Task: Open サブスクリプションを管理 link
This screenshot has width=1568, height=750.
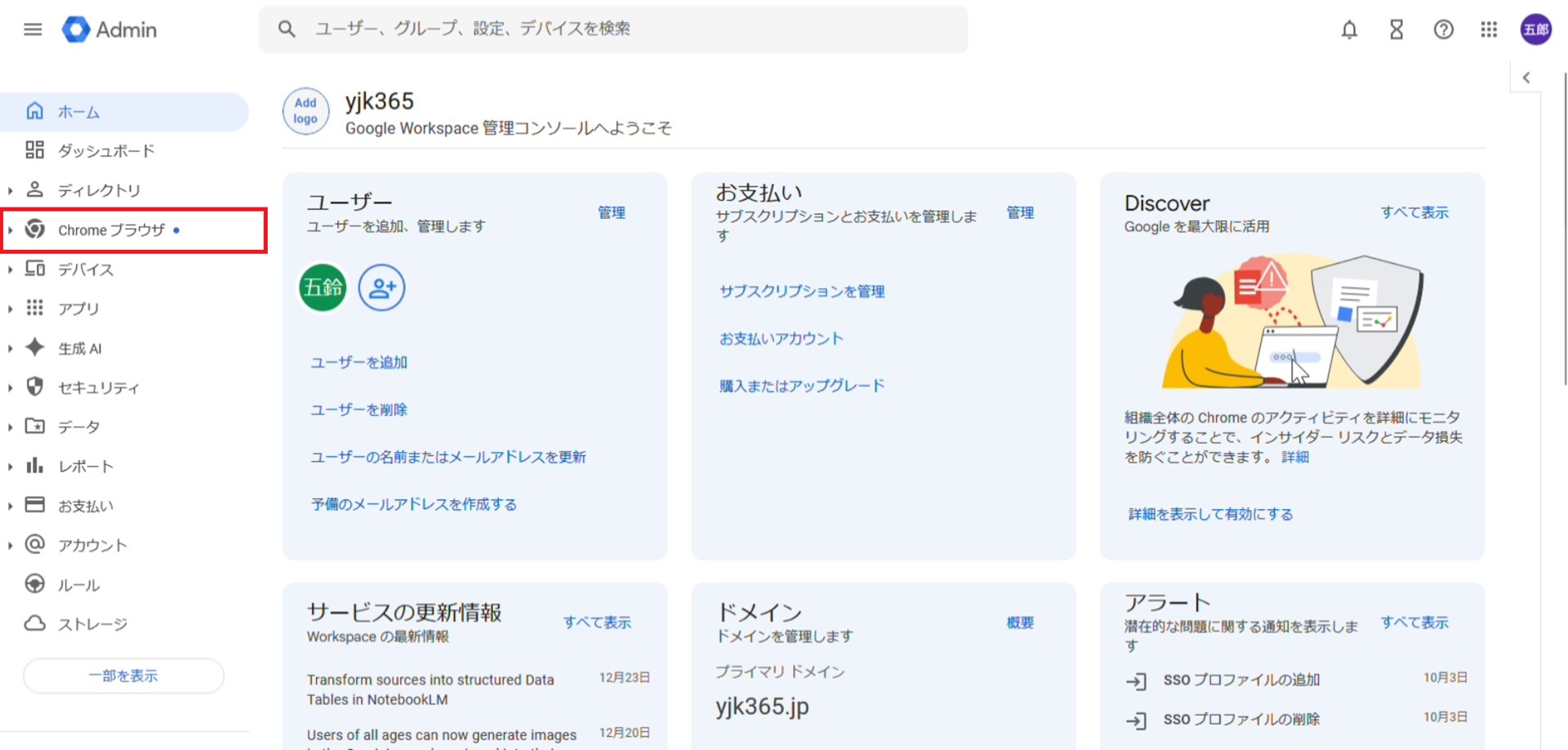Action: (801, 292)
